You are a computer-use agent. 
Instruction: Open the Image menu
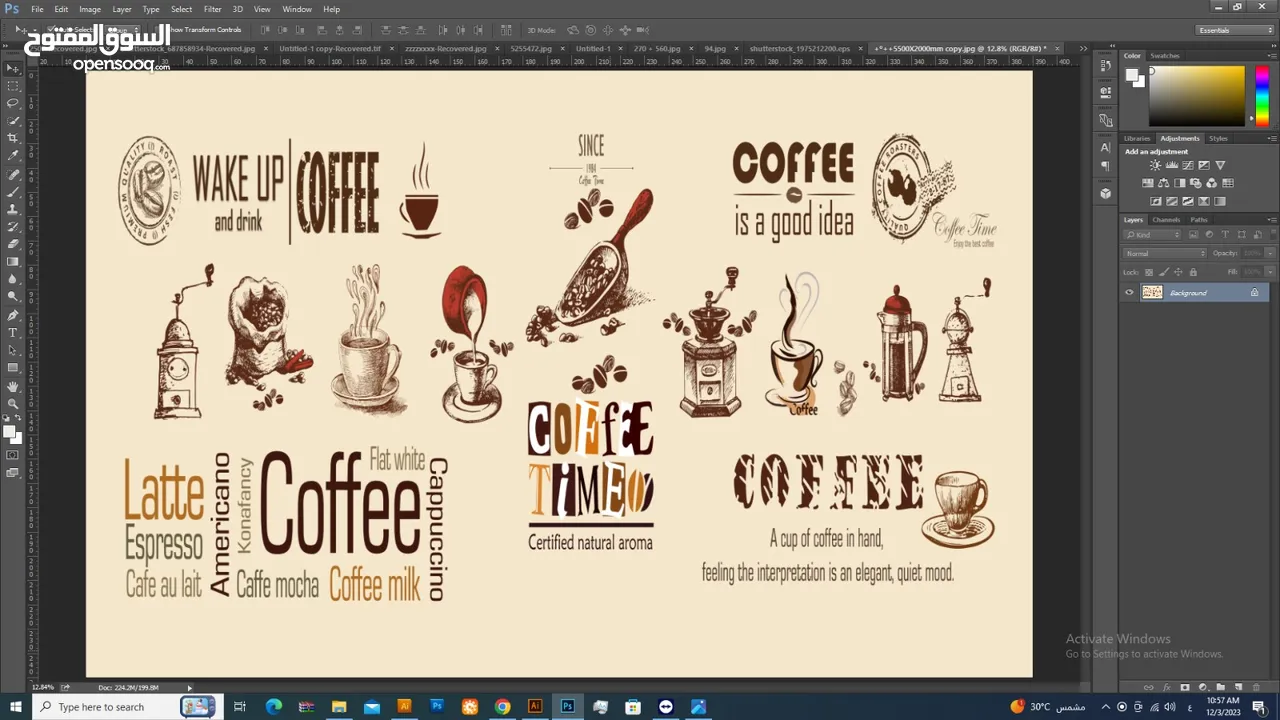[90, 9]
